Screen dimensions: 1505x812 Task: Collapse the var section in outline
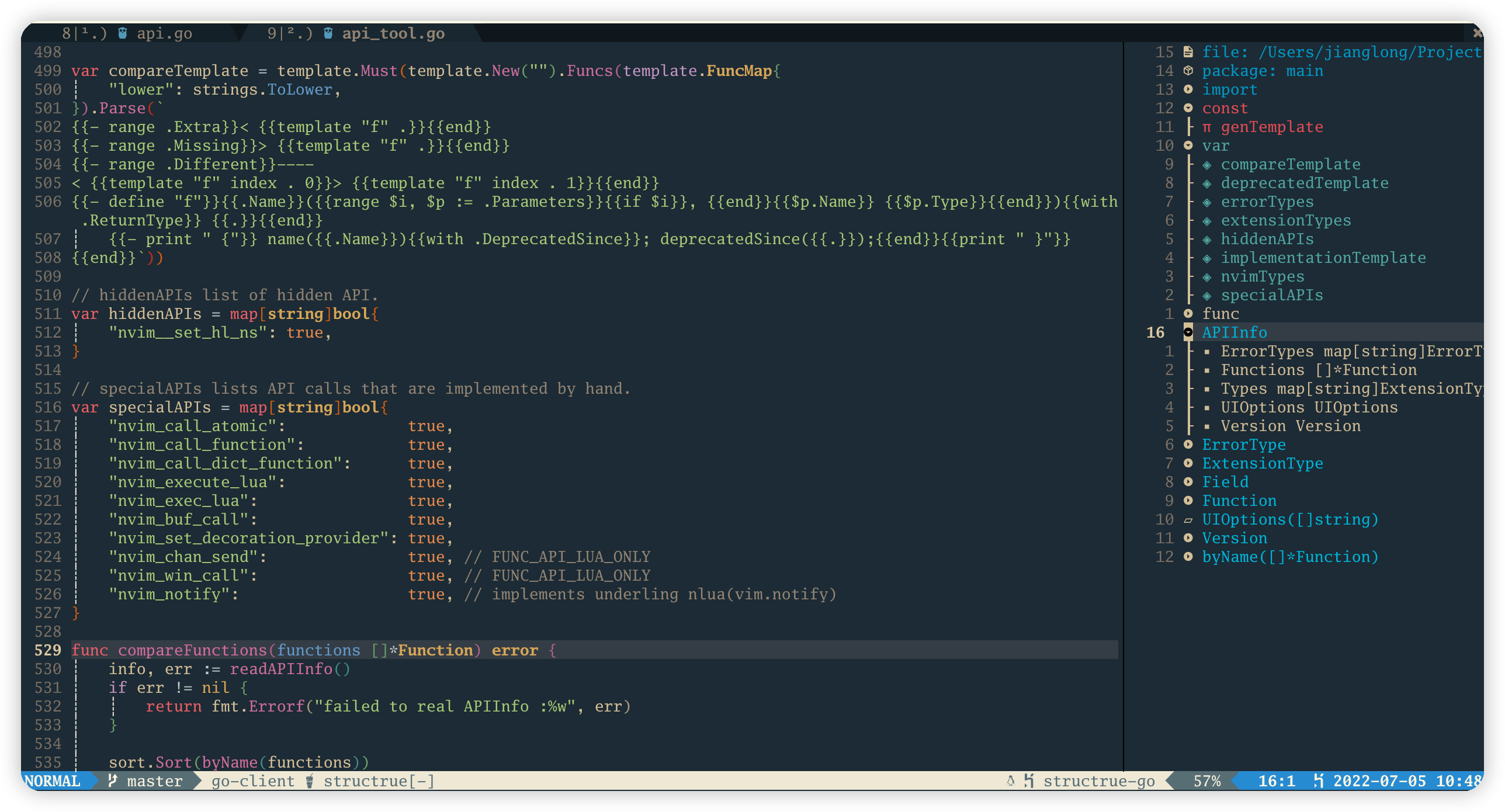tap(1188, 145)
